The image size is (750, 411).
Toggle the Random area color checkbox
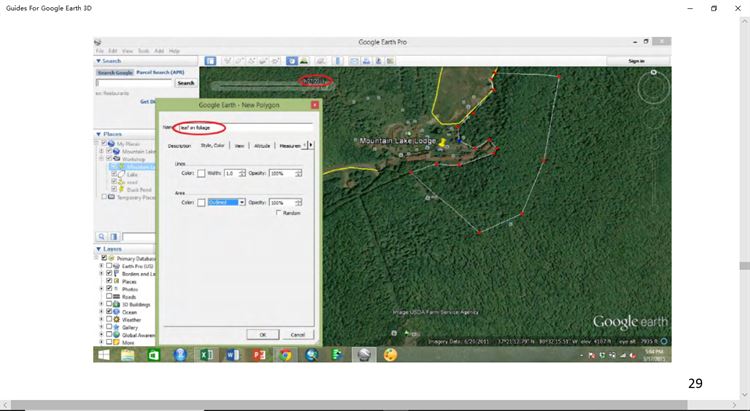point(279,213)
